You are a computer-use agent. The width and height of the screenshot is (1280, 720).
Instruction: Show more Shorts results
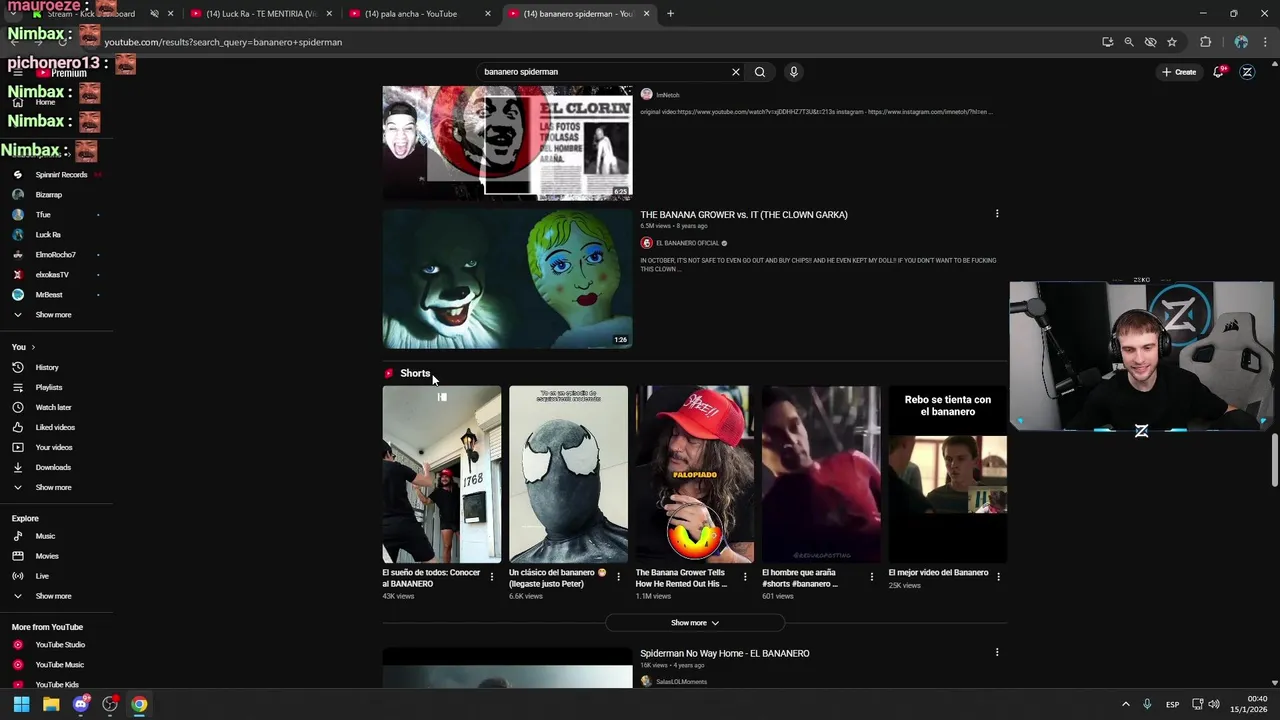(x=695, y=623)
